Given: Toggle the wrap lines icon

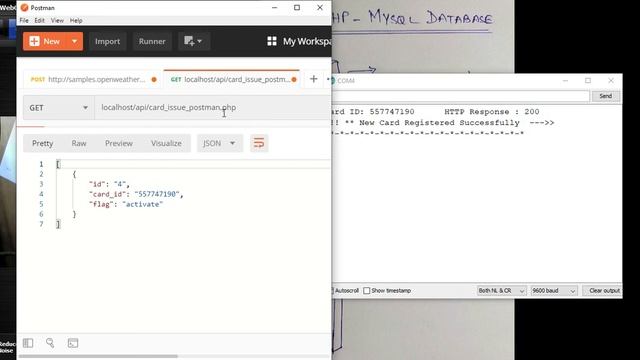Looking at the screenshot, I should tap(259, 143).
